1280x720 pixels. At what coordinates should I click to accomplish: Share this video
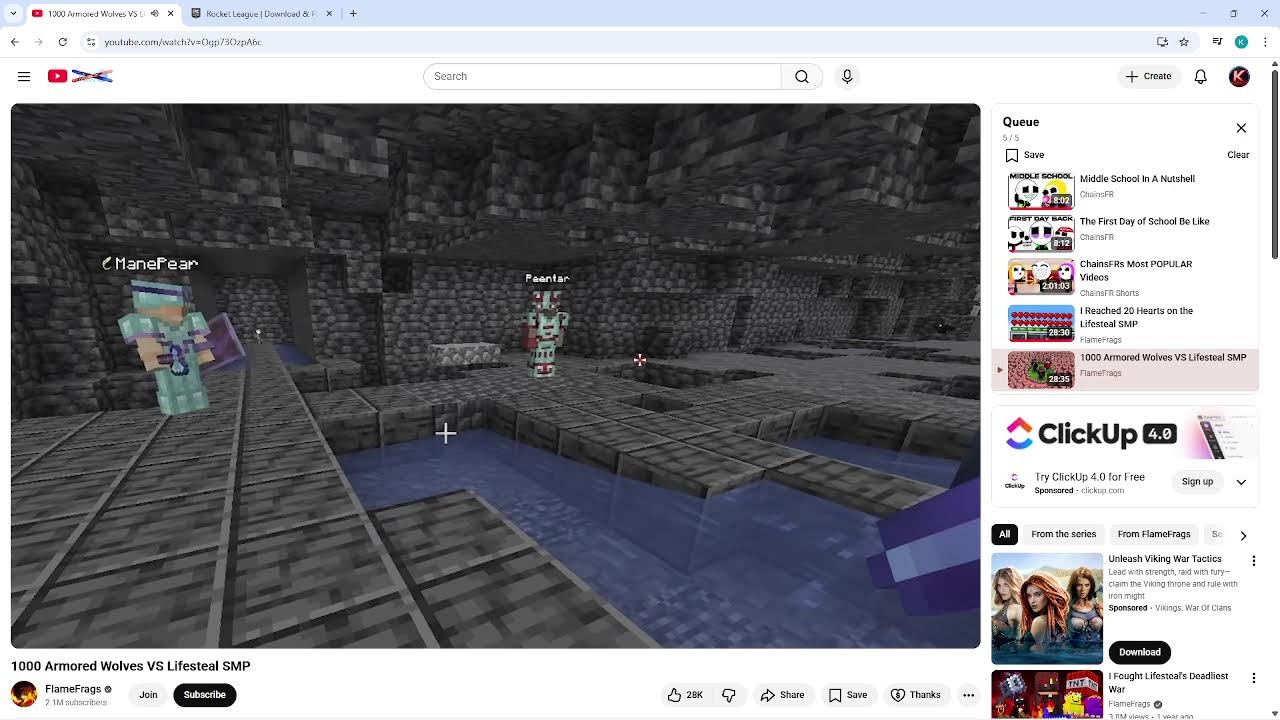(782, 695)
